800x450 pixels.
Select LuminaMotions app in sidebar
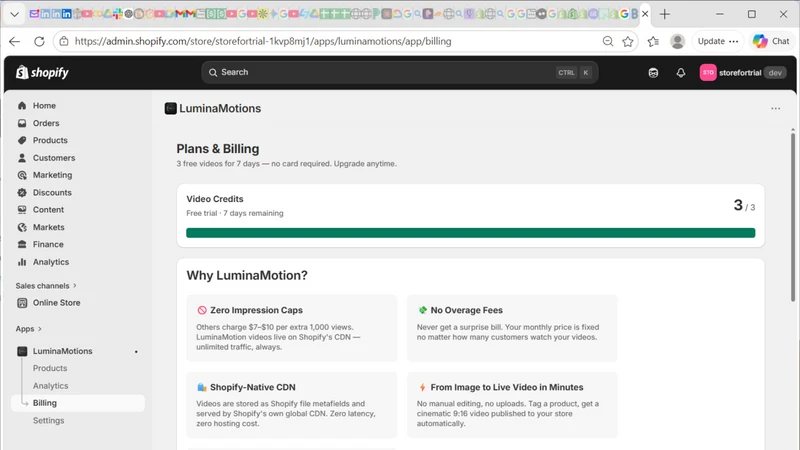click(62, 351)
